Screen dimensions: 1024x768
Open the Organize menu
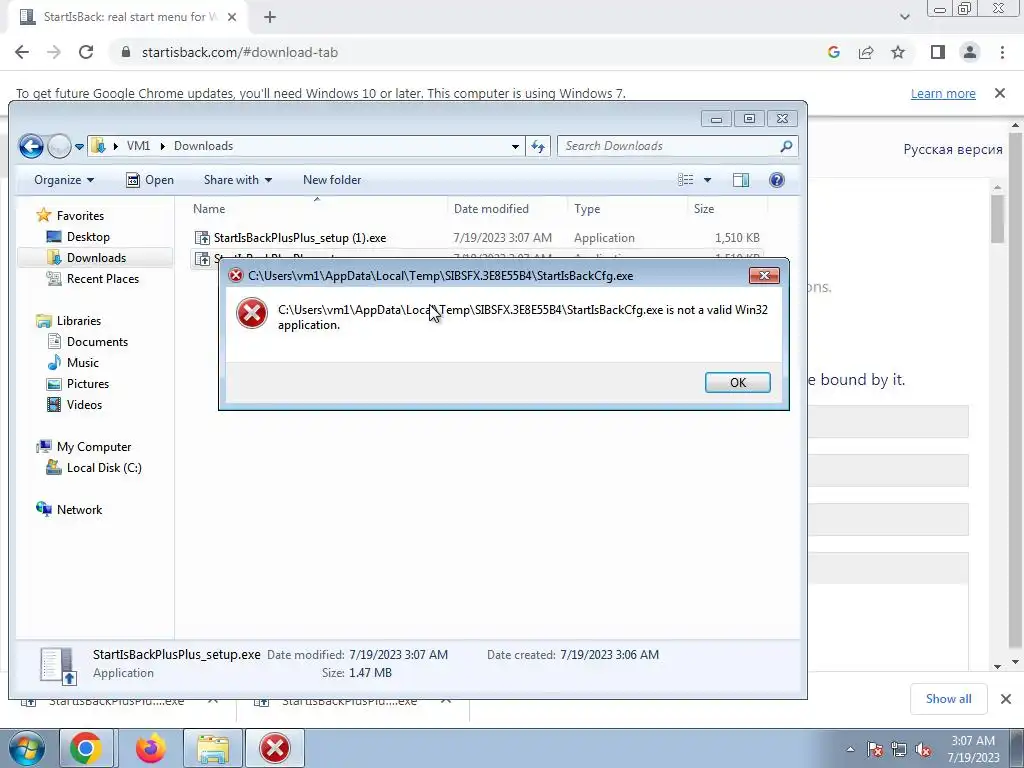pos(64,180)
